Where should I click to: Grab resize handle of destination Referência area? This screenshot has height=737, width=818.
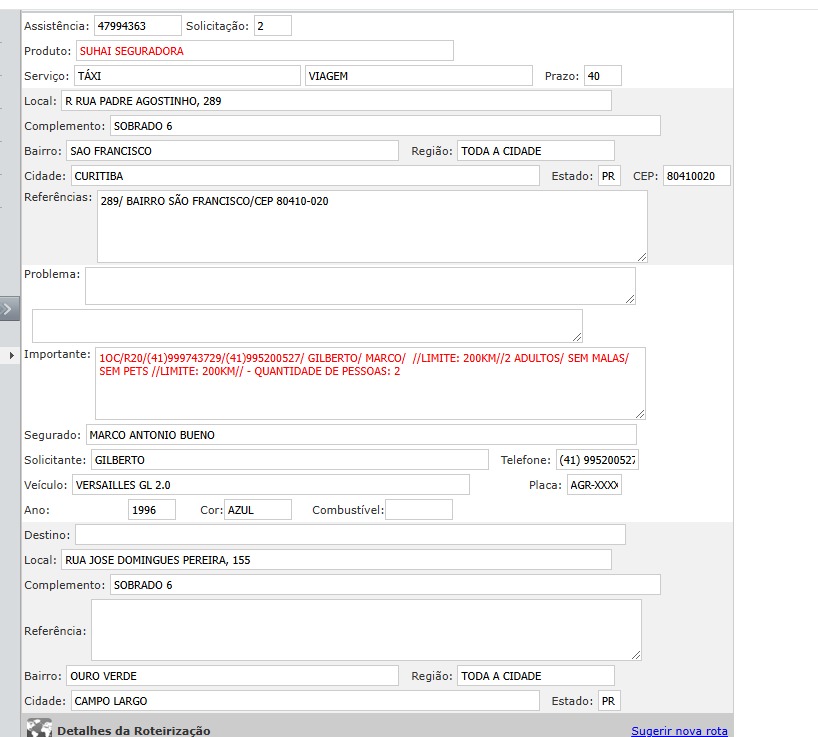pos(636,655)
